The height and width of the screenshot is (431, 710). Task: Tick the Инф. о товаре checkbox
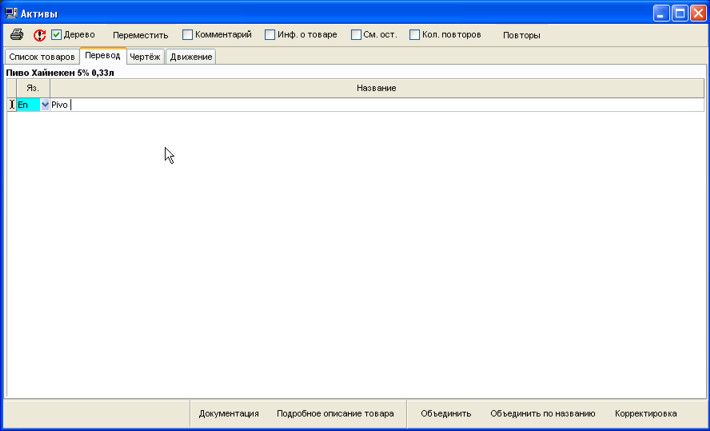tap(270, 35)
